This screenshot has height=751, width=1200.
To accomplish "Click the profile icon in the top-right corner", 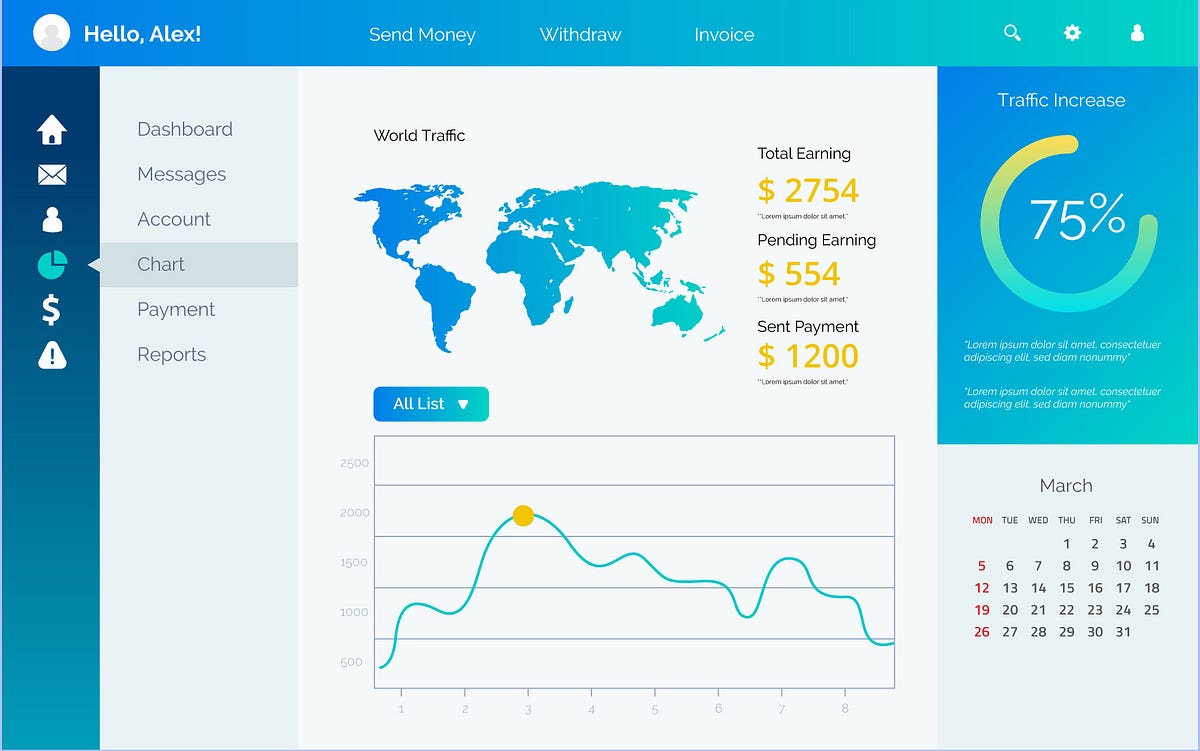I will pos(1136,33).
